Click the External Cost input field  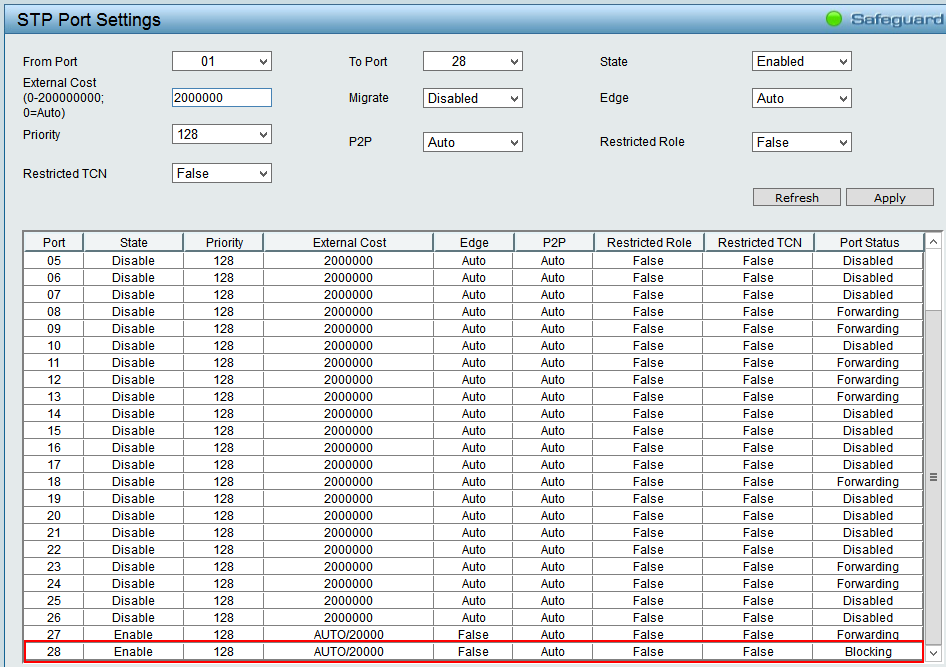(x=221, y=98)
